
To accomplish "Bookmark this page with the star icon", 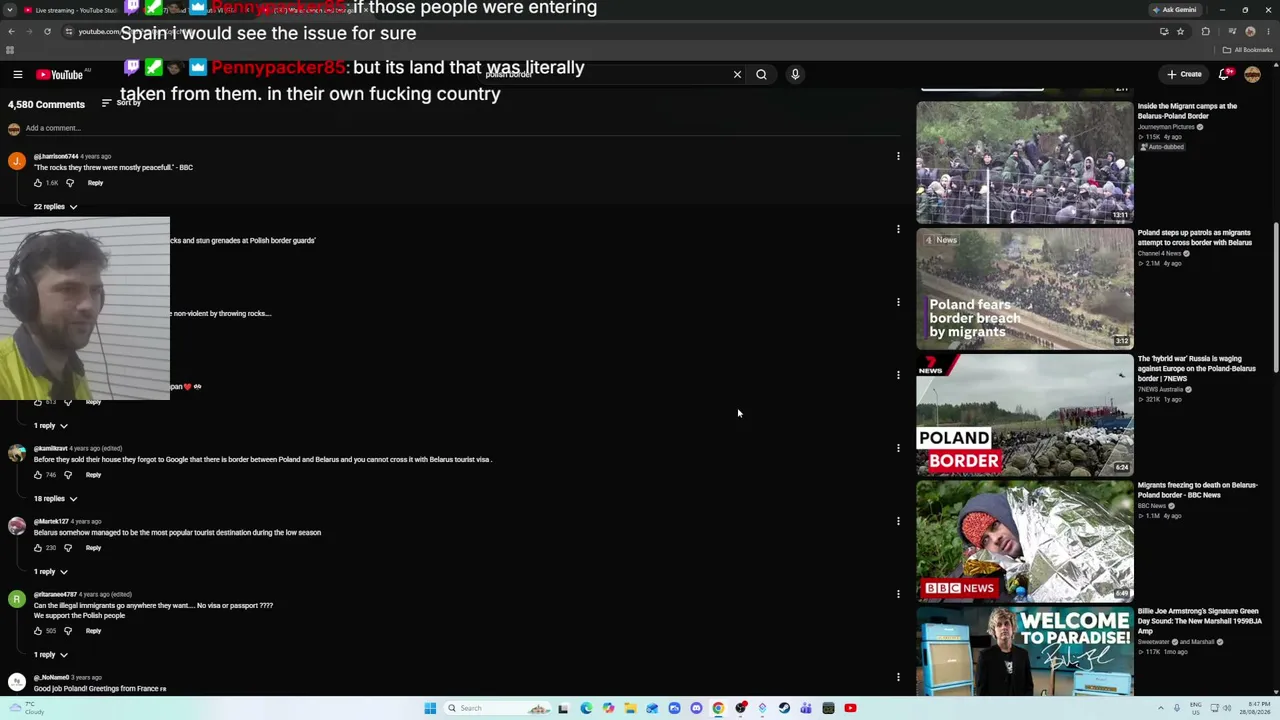I will point(1180,32).
